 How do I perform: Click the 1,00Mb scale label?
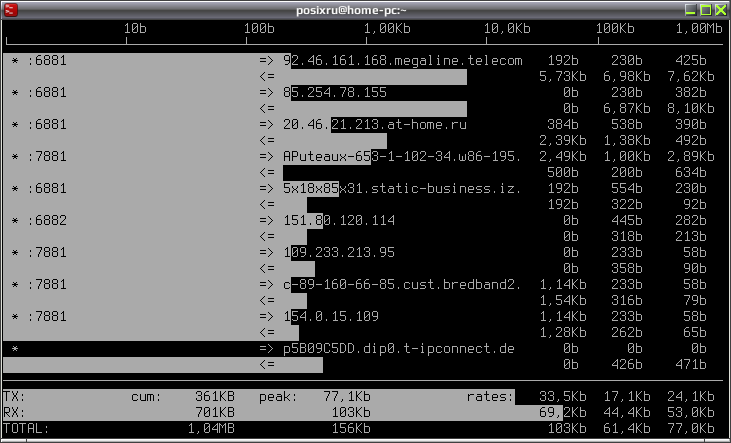[x=699, y=28]
